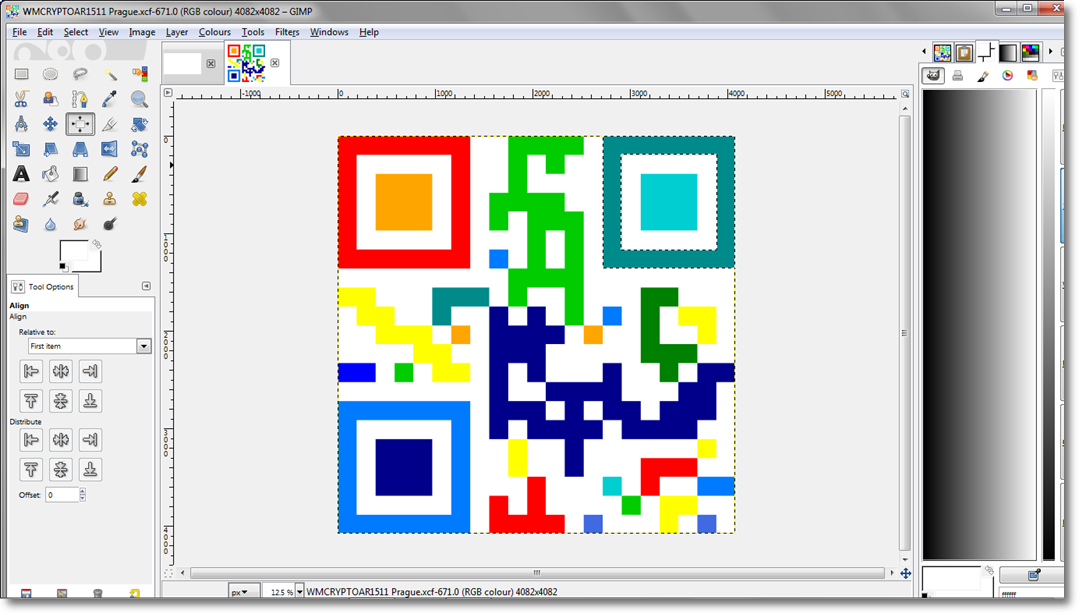Close the QR code image tab

click(275, 63)
